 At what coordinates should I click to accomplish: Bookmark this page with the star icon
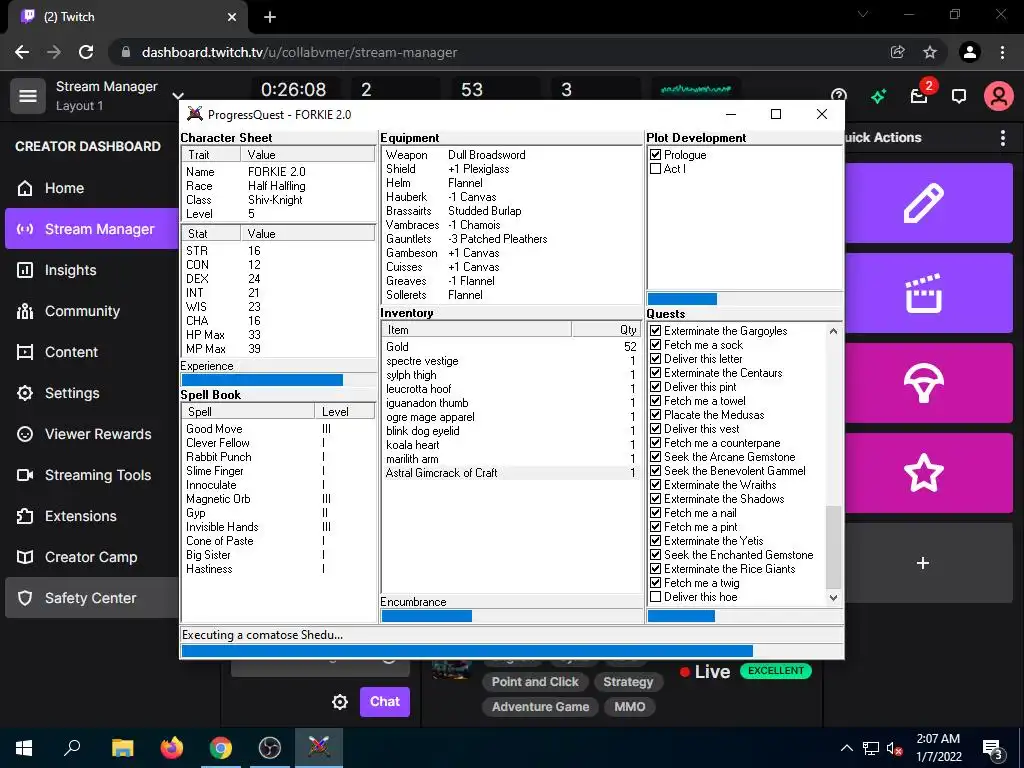[x=930, y=52]
